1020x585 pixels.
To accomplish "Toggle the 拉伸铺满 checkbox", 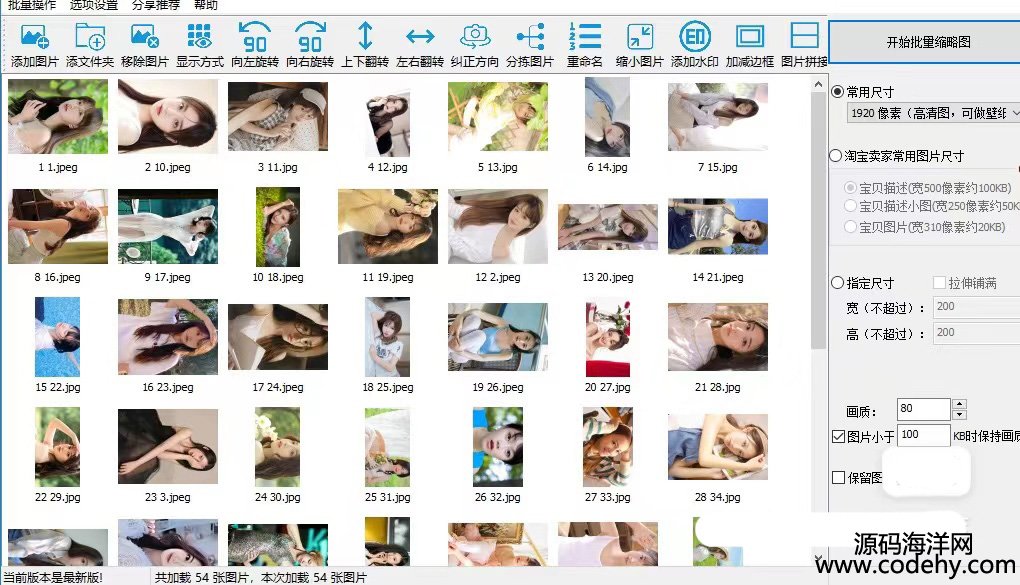I will coord(939,282).
